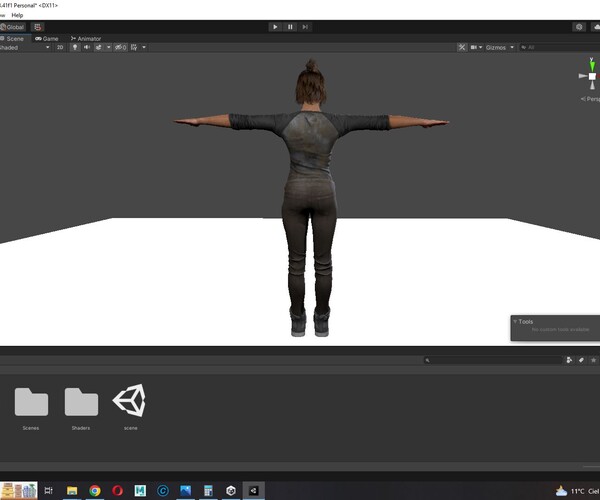Image resolution: width=600 pixels, height=500 pixels.
Task: Open Calculator from the taskbar
Action: point(208,490)
